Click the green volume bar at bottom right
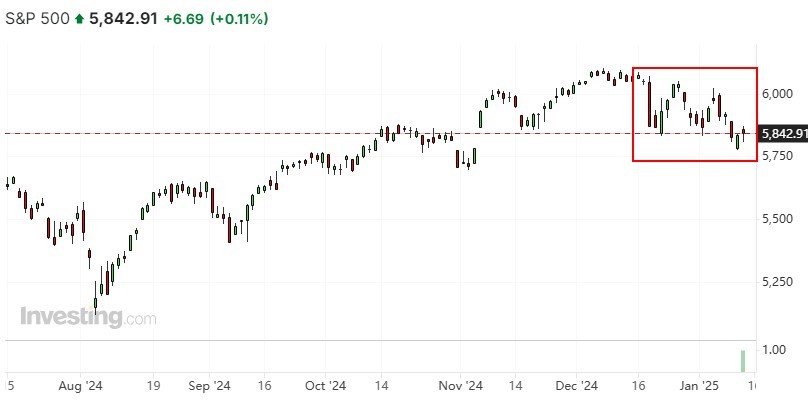This screenshot has width=808, height=402. click(743, 361)
